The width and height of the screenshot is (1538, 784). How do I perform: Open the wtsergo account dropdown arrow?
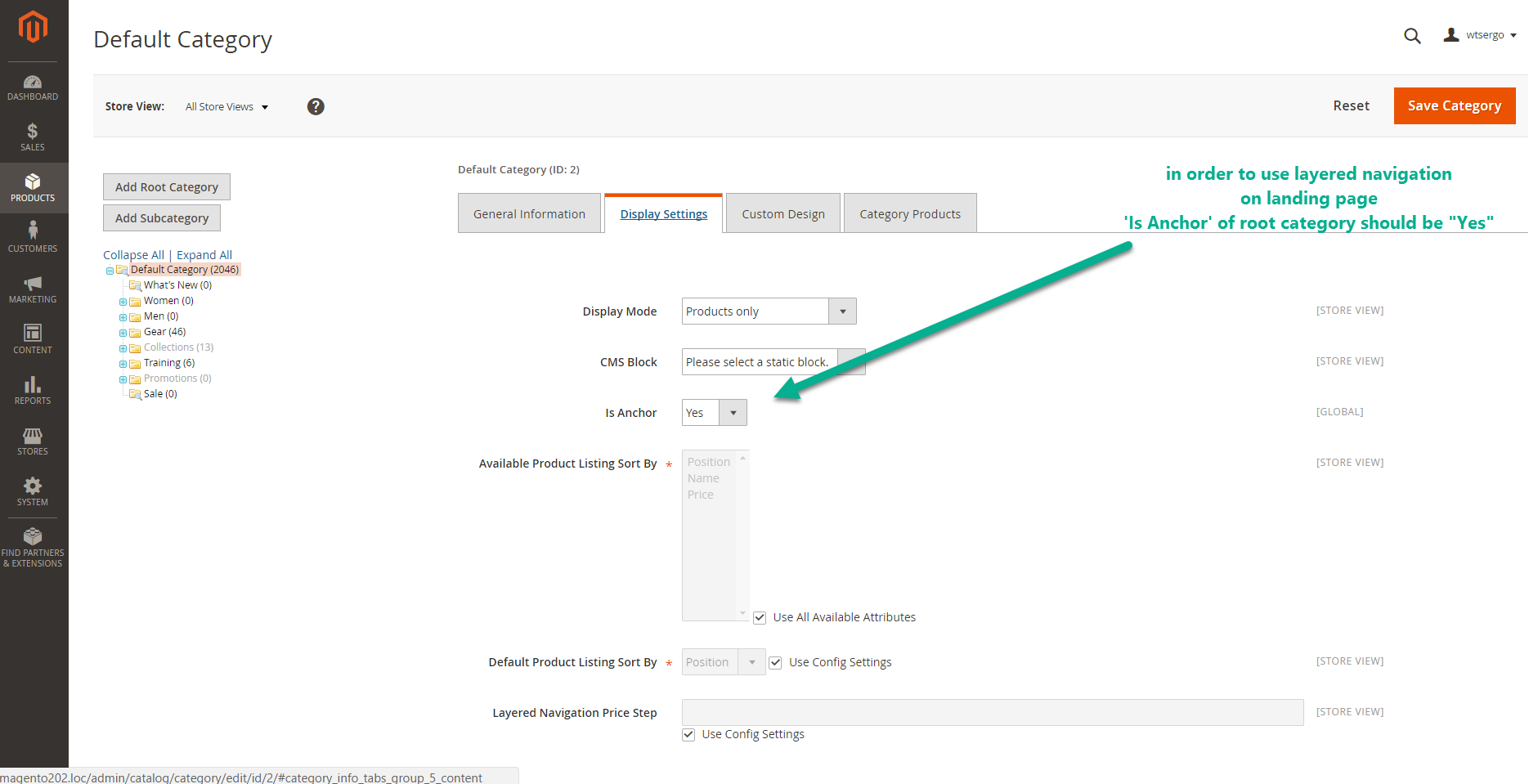pos(1513,36)
